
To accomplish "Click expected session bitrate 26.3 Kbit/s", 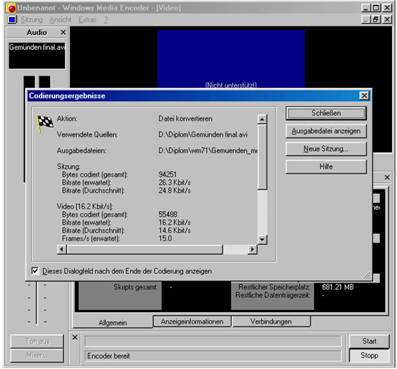I will click(174, 182).
